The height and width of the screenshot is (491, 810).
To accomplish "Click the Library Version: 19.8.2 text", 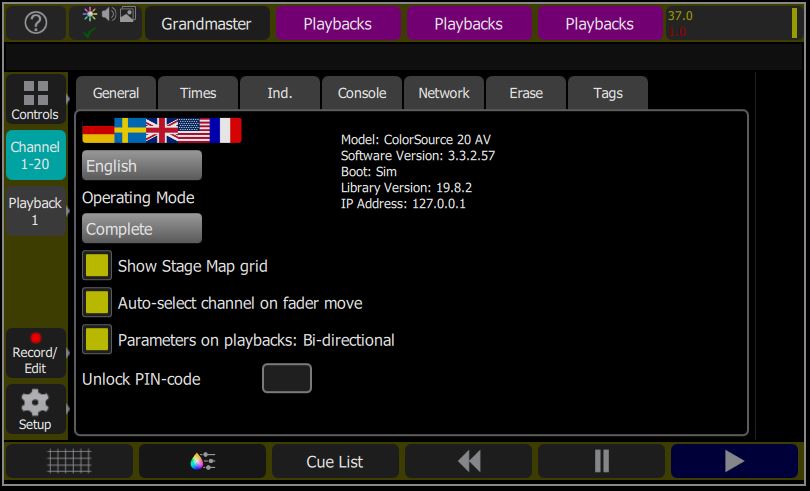I will 407,188.
